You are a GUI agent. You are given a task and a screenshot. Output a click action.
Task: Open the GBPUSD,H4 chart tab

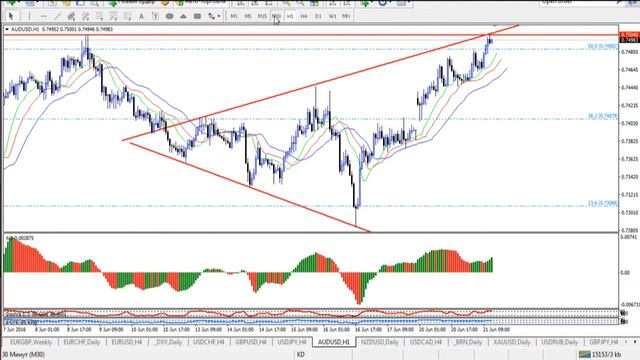(251, 342)
